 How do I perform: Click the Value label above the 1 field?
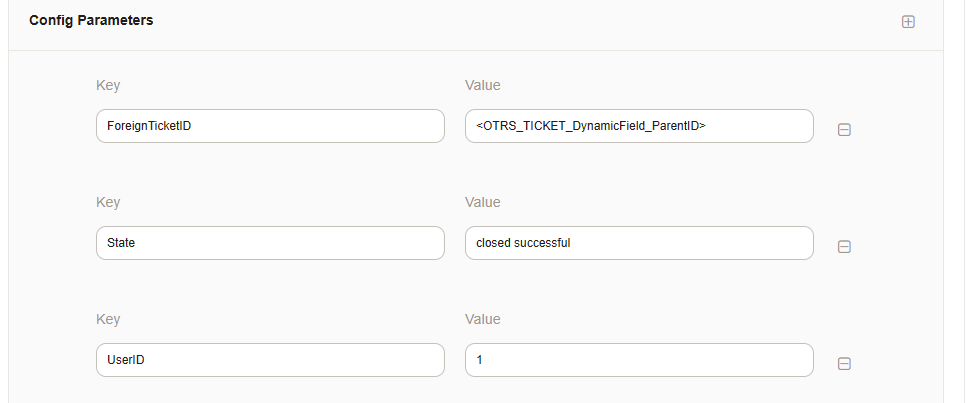click(x=483, y=319)
